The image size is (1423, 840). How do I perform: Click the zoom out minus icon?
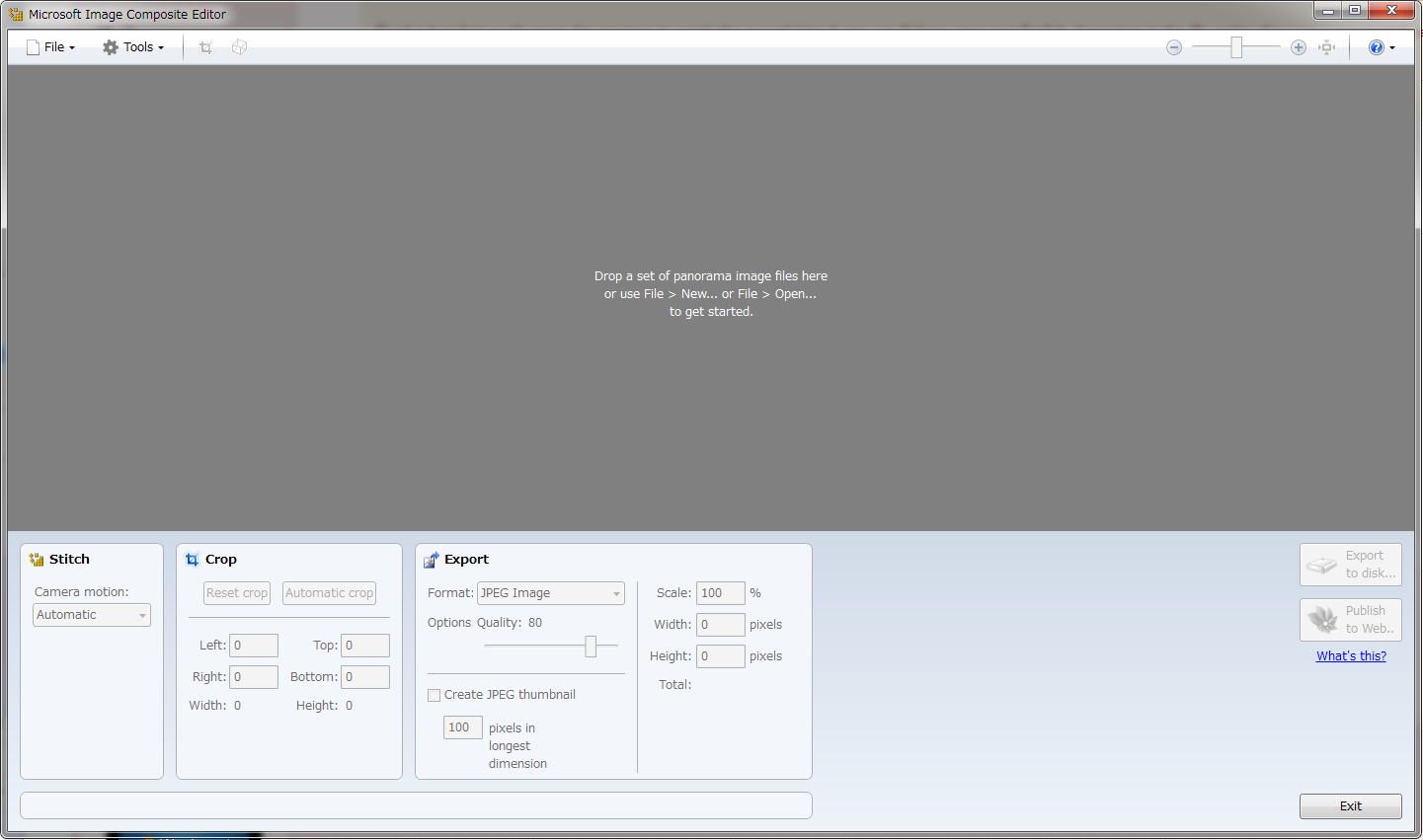(1174, 47)
